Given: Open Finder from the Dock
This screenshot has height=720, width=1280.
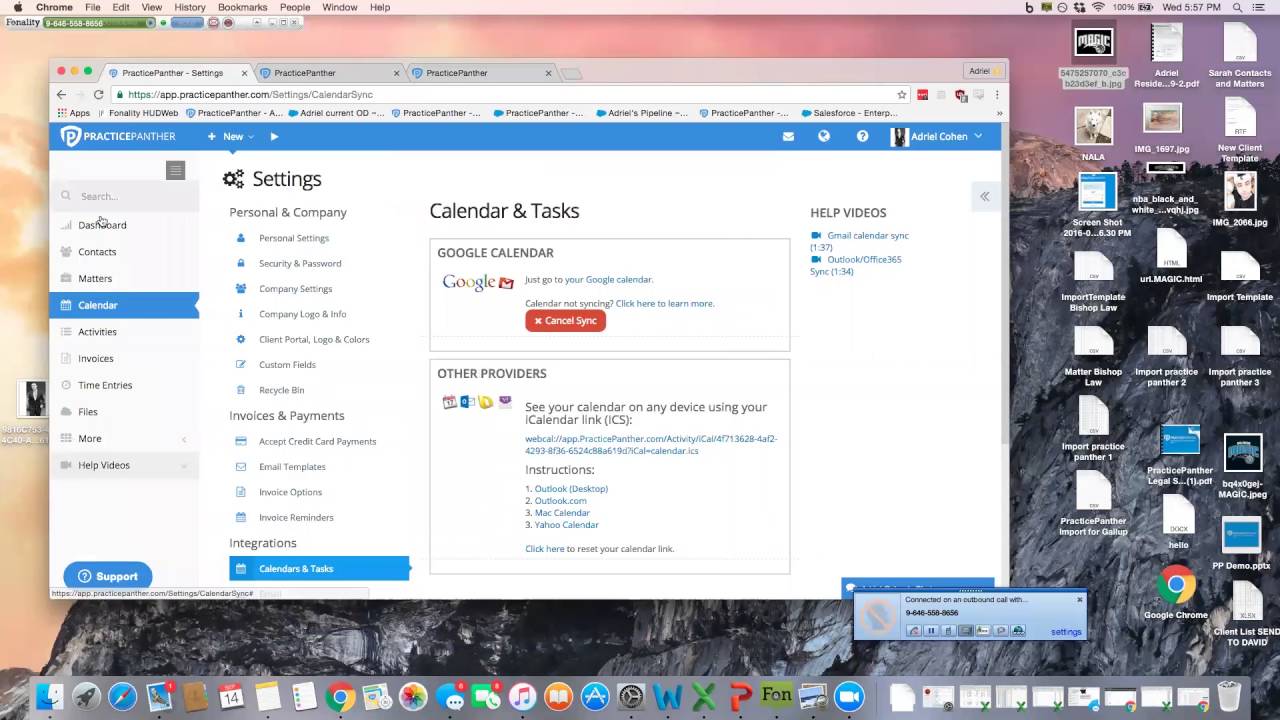Looking at the screenshot, I should coord(50,696).
